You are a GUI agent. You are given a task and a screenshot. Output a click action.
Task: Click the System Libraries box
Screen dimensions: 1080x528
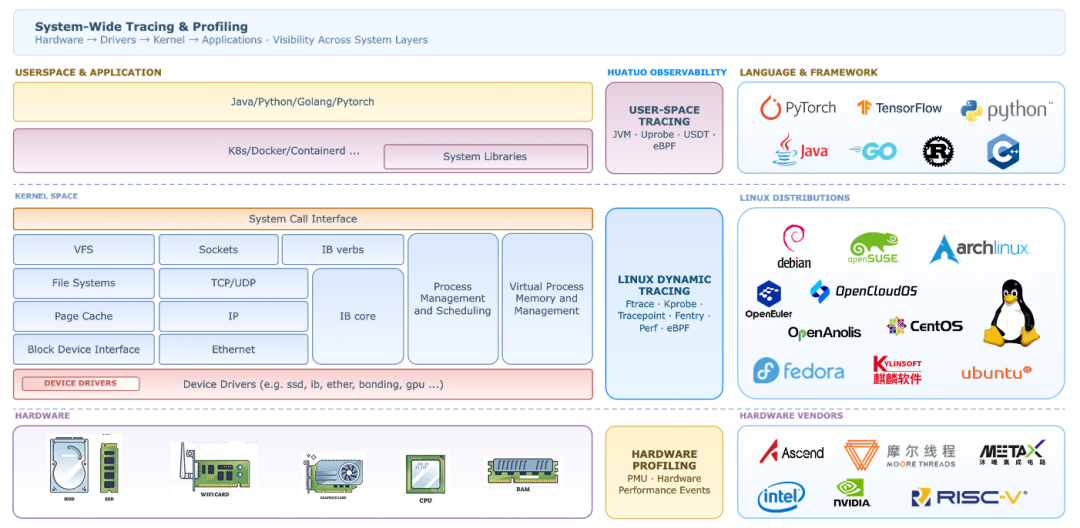[x=485, y=156]
